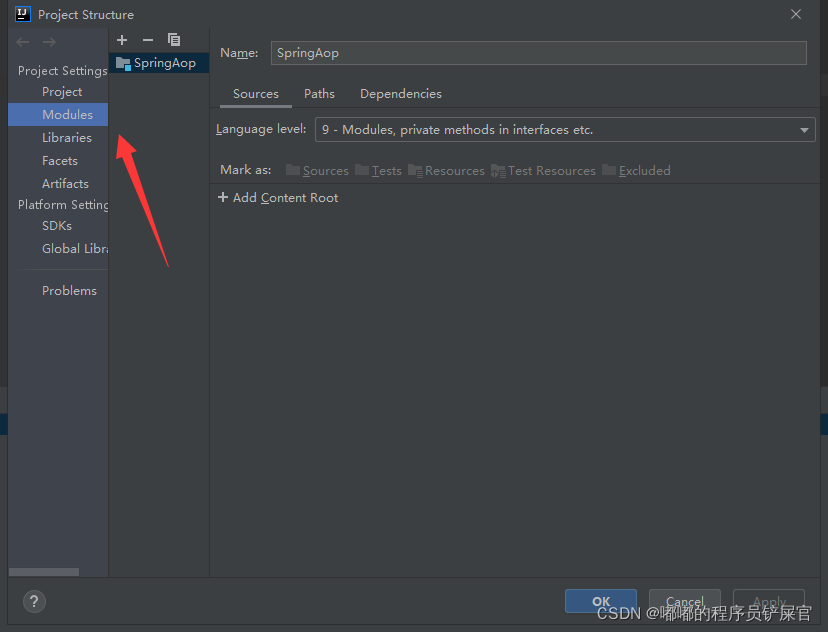Open SDKs under Platform Settings
The width and height of the screenshot is (828, 632).
click(x=57, y=226)
